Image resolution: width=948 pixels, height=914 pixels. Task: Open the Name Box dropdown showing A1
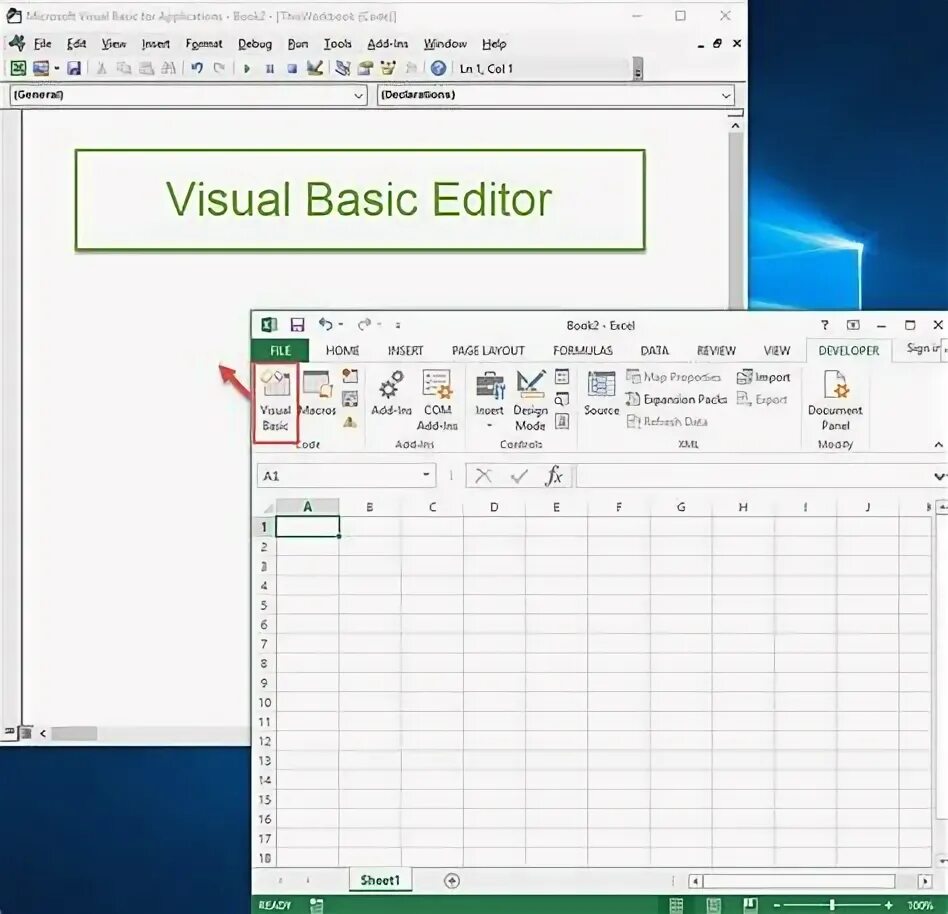click(427, 476)
